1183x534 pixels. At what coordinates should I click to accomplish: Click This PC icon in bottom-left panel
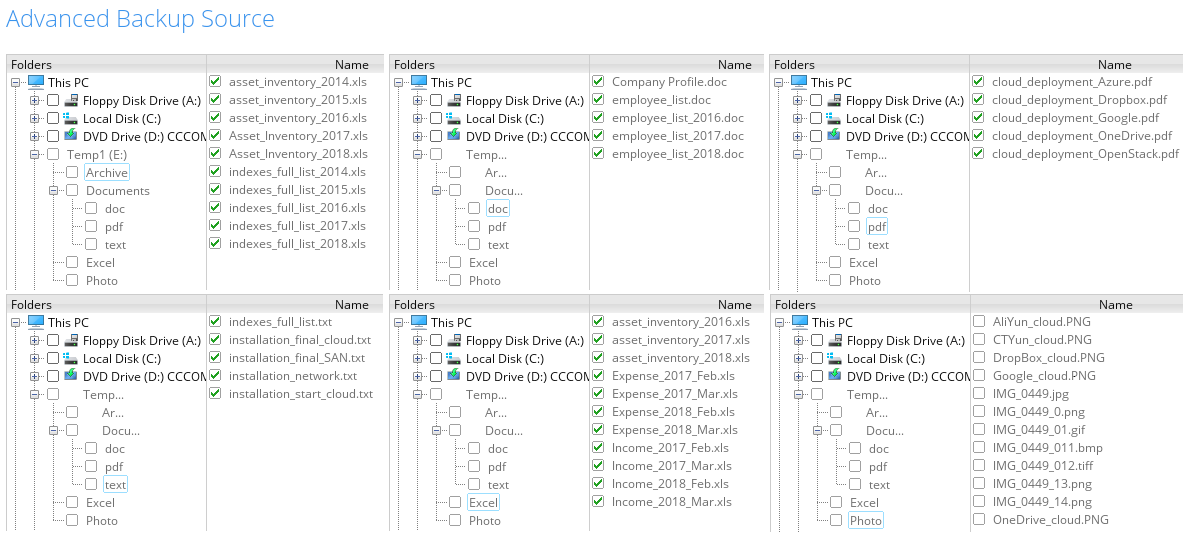coord(35,322)
